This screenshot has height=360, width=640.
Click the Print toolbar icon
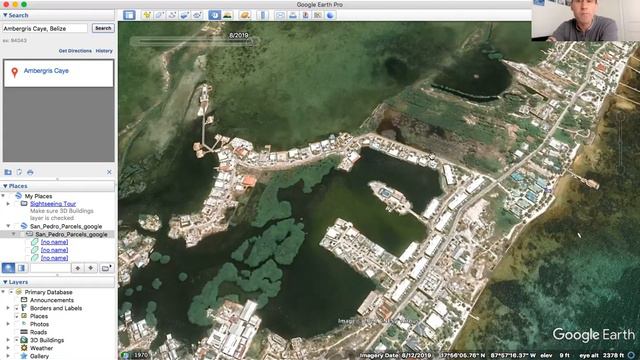(x=293, y=15)
